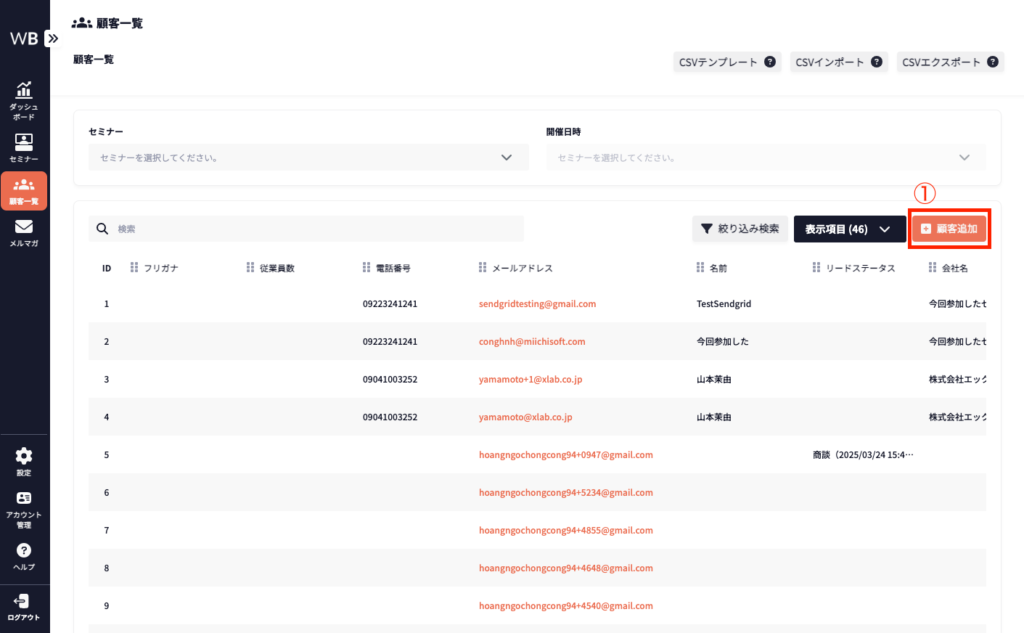The width and height of the screenshot is (1024, 633).
Task: Open the セミナー selection dropdown
Action: coord(308,157)
